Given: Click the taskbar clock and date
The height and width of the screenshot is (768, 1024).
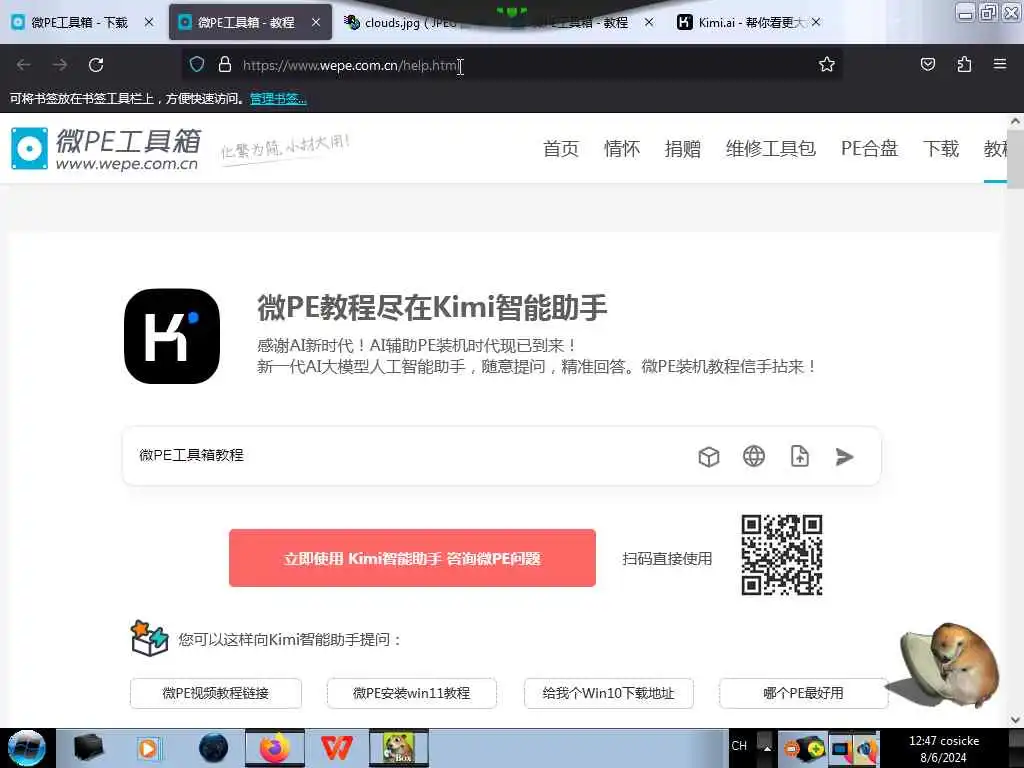Looking at the screenshot, I should [x=944, y=749].
